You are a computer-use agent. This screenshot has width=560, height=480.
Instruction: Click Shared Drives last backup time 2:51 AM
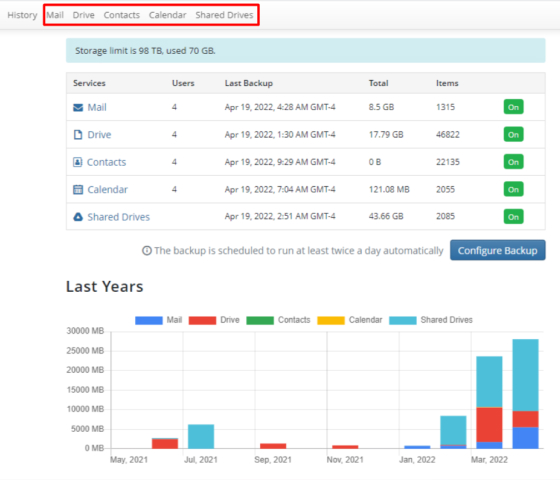pyautogui.click(x=280, y=216)
